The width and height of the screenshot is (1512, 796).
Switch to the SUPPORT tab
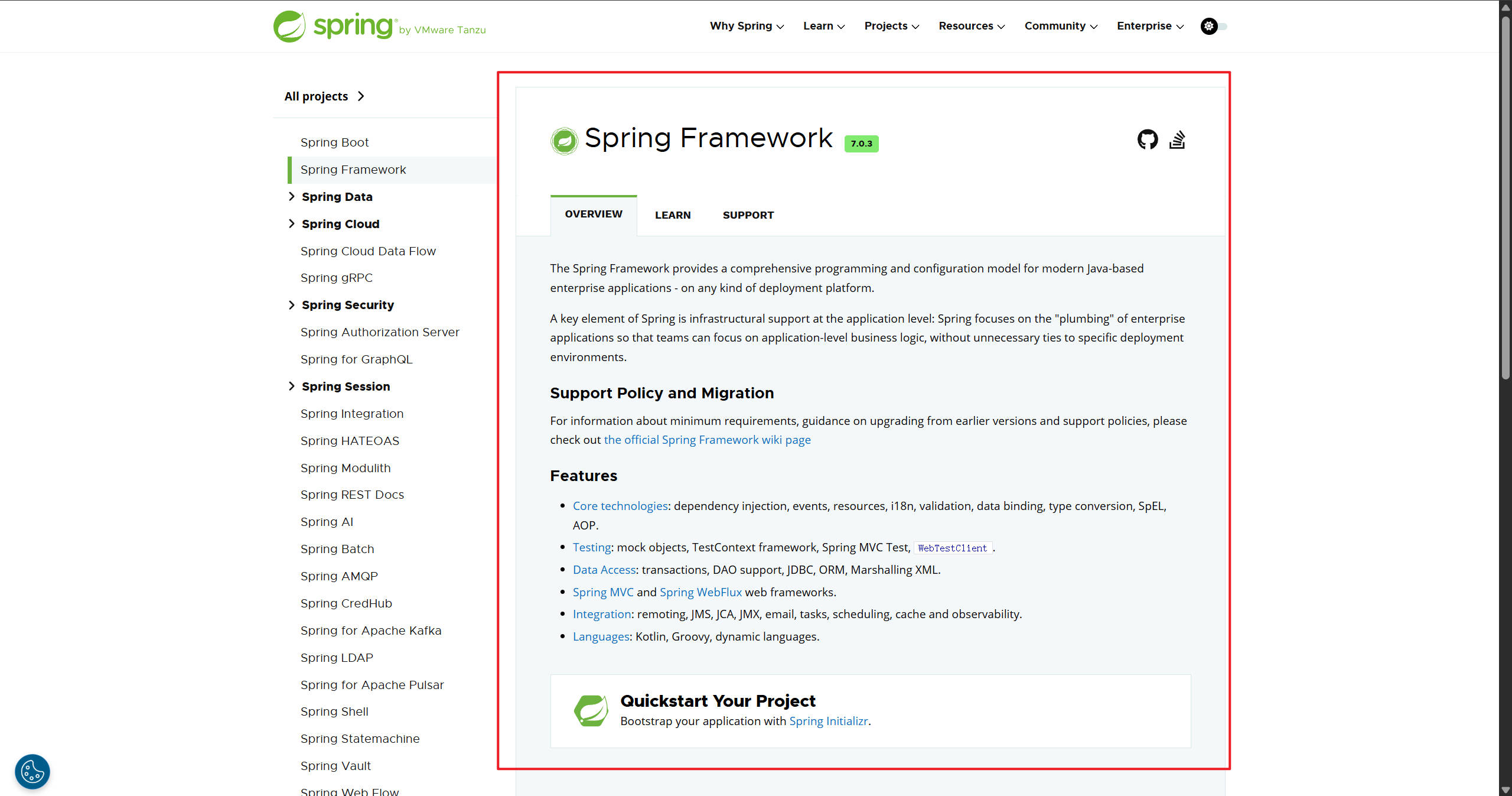[x=748, y=215]
